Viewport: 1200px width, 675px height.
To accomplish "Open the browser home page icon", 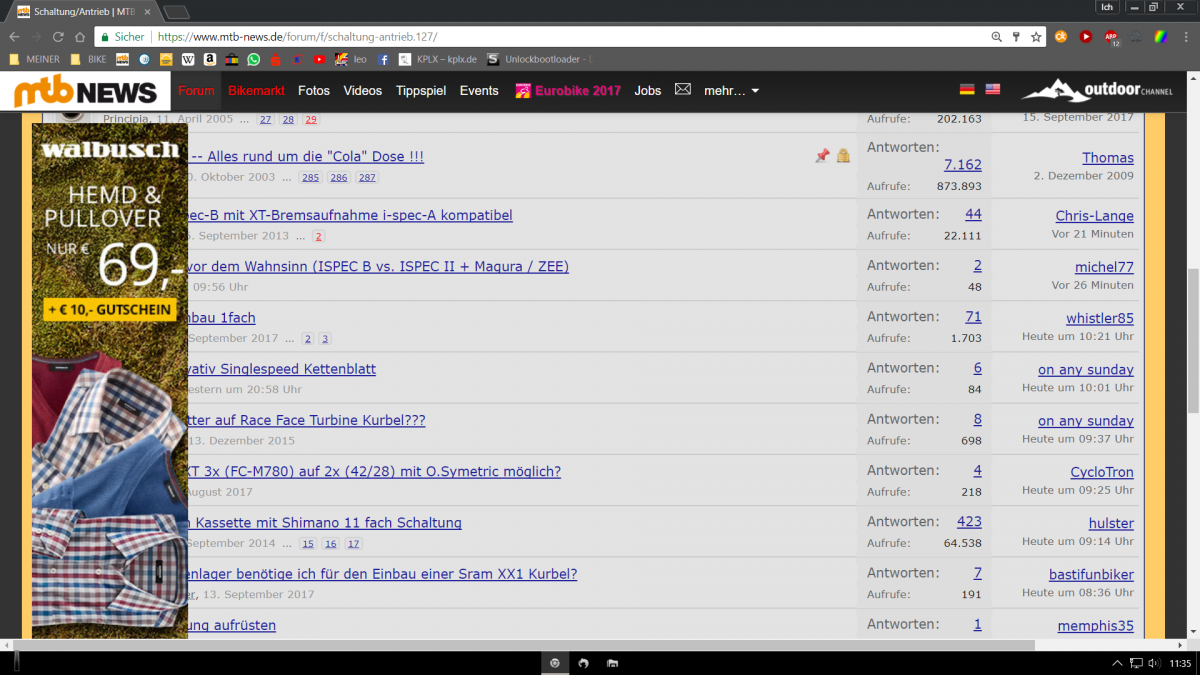I will pos(79,36).
